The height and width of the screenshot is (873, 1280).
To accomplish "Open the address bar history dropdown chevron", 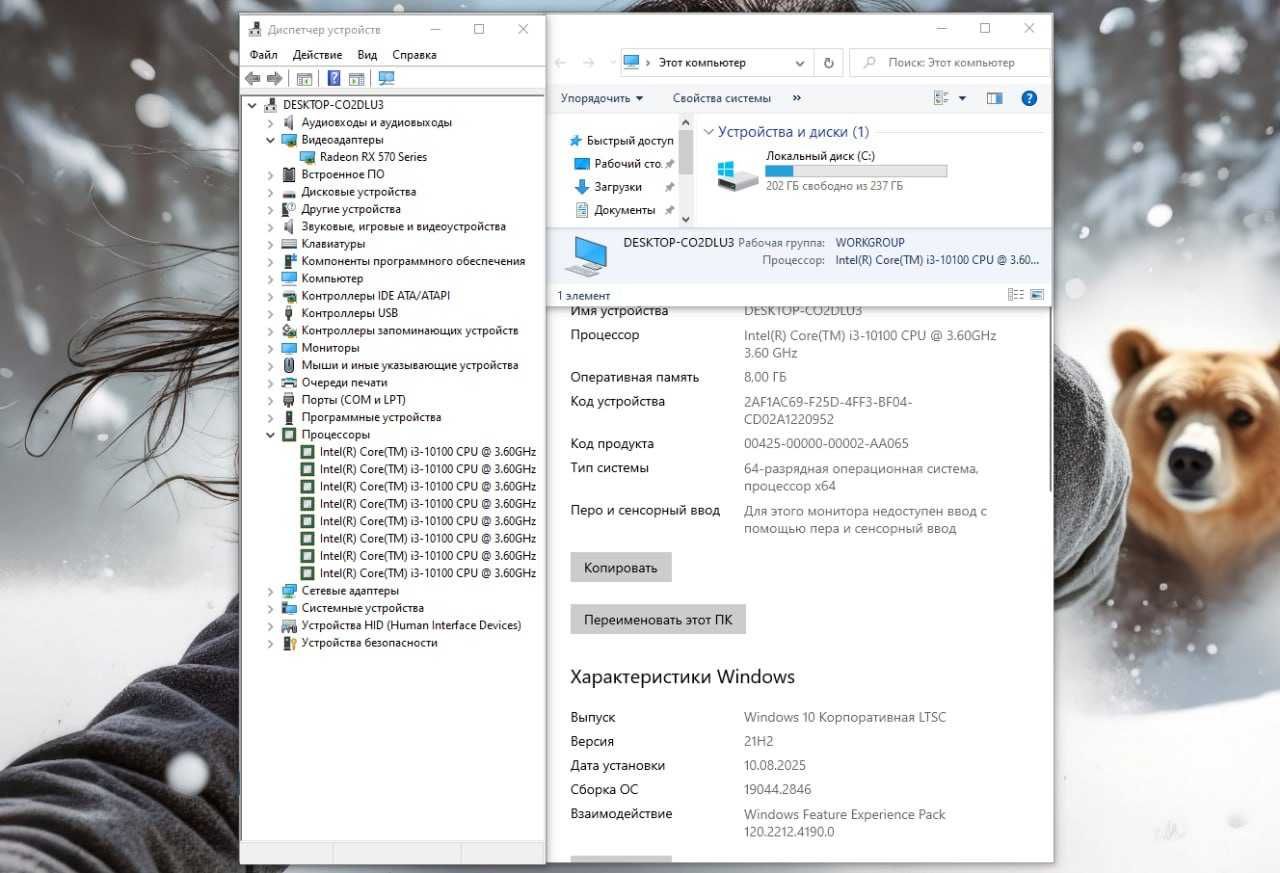I will click(800, 63).
